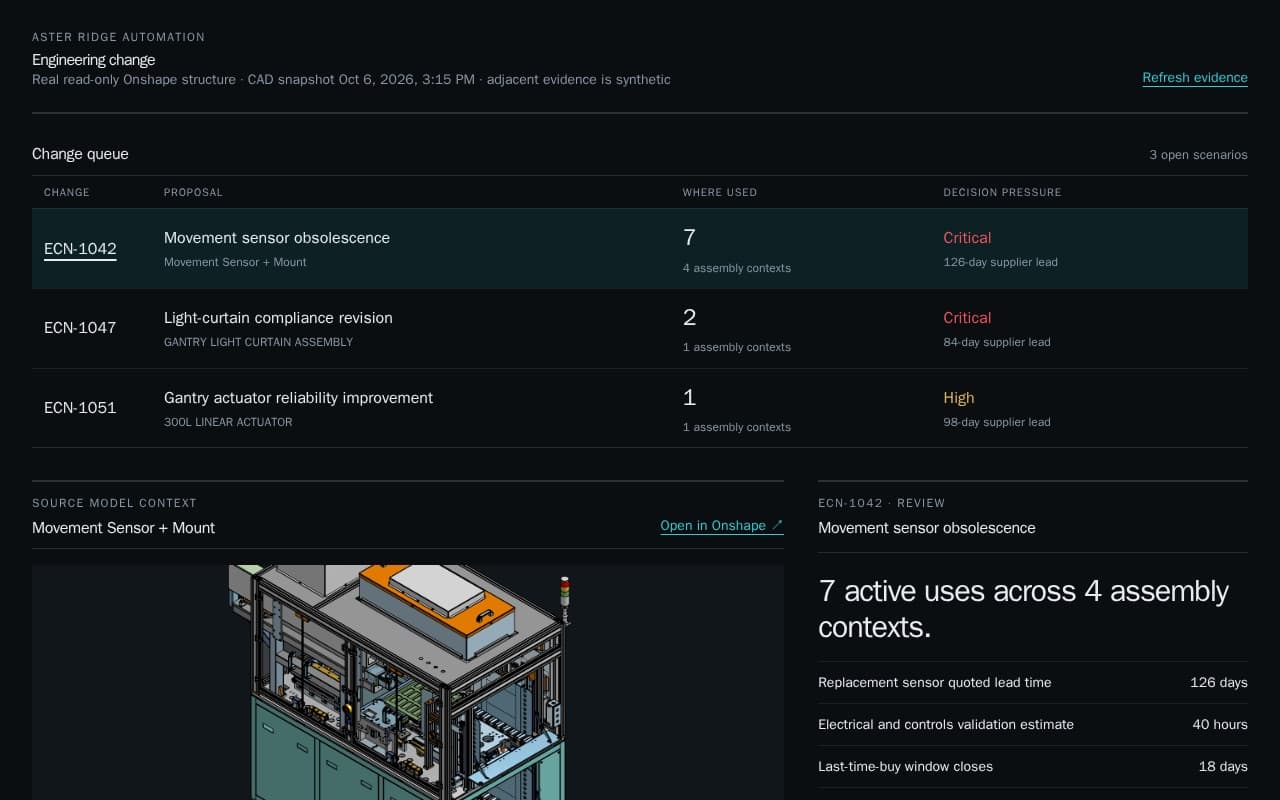Click Electrical and controls validation estimate row

tap(1033, 724)
